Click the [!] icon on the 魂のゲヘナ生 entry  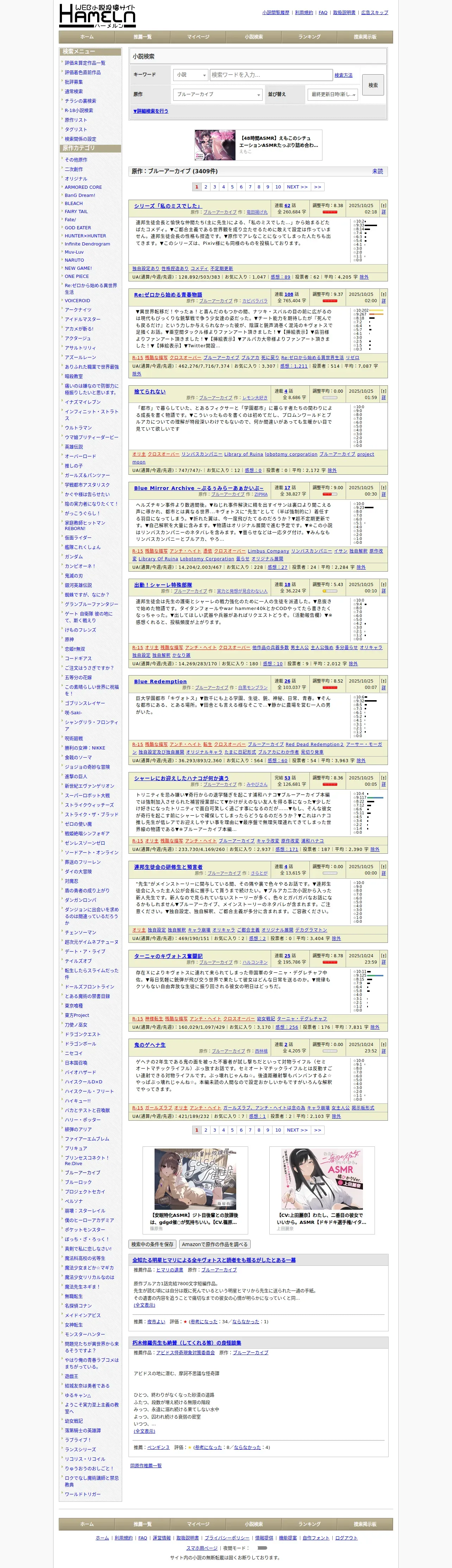click(x=383, y=1044)
